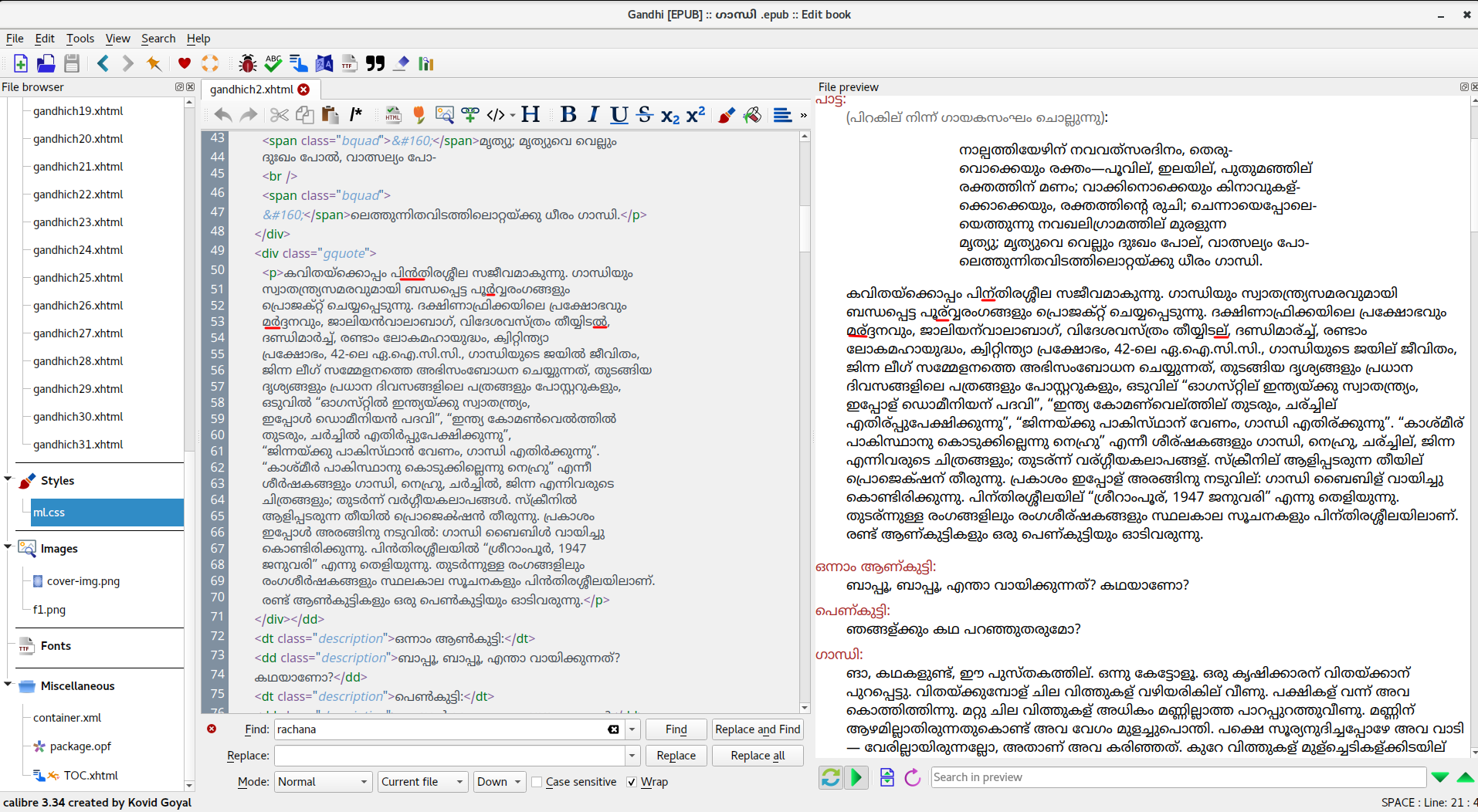The width and height of the screenshot is (1478, 812).
Task: Open the Search menu
Action: pyautogui.click(x=158, y=39)
